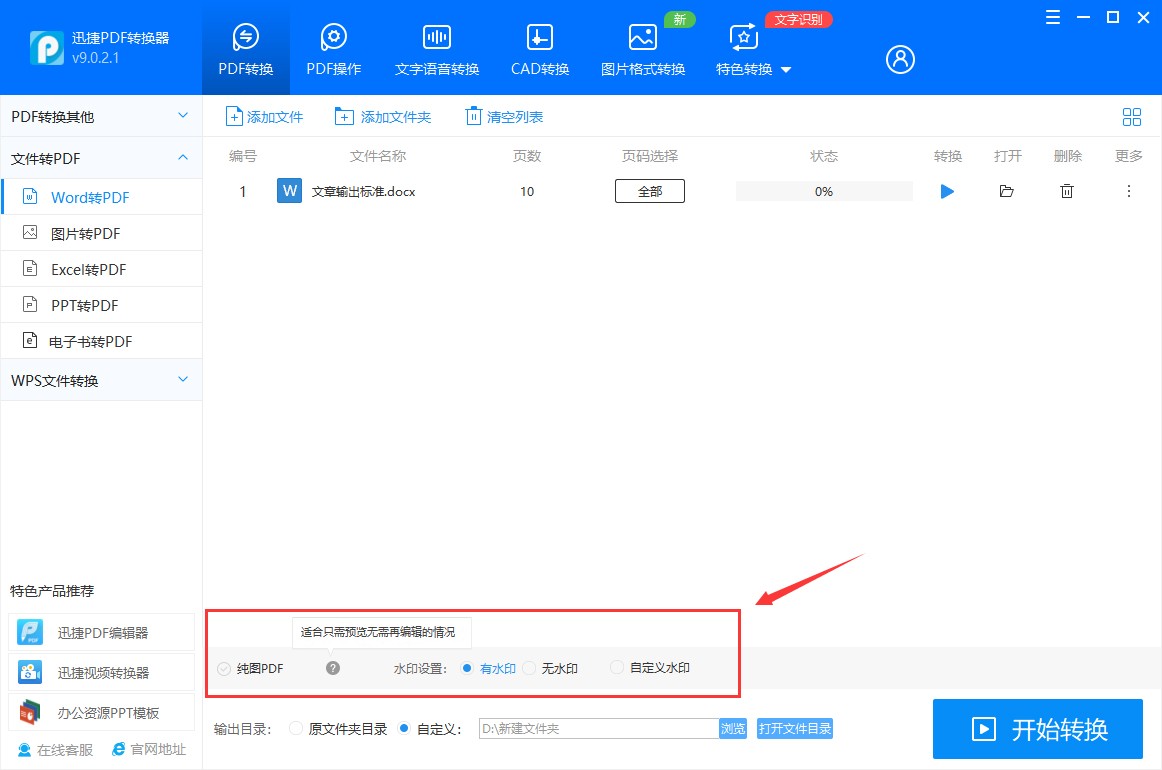1162x770 pixels.
Task: Select the 无水印 radio button
Action: (x=529, y=668)
